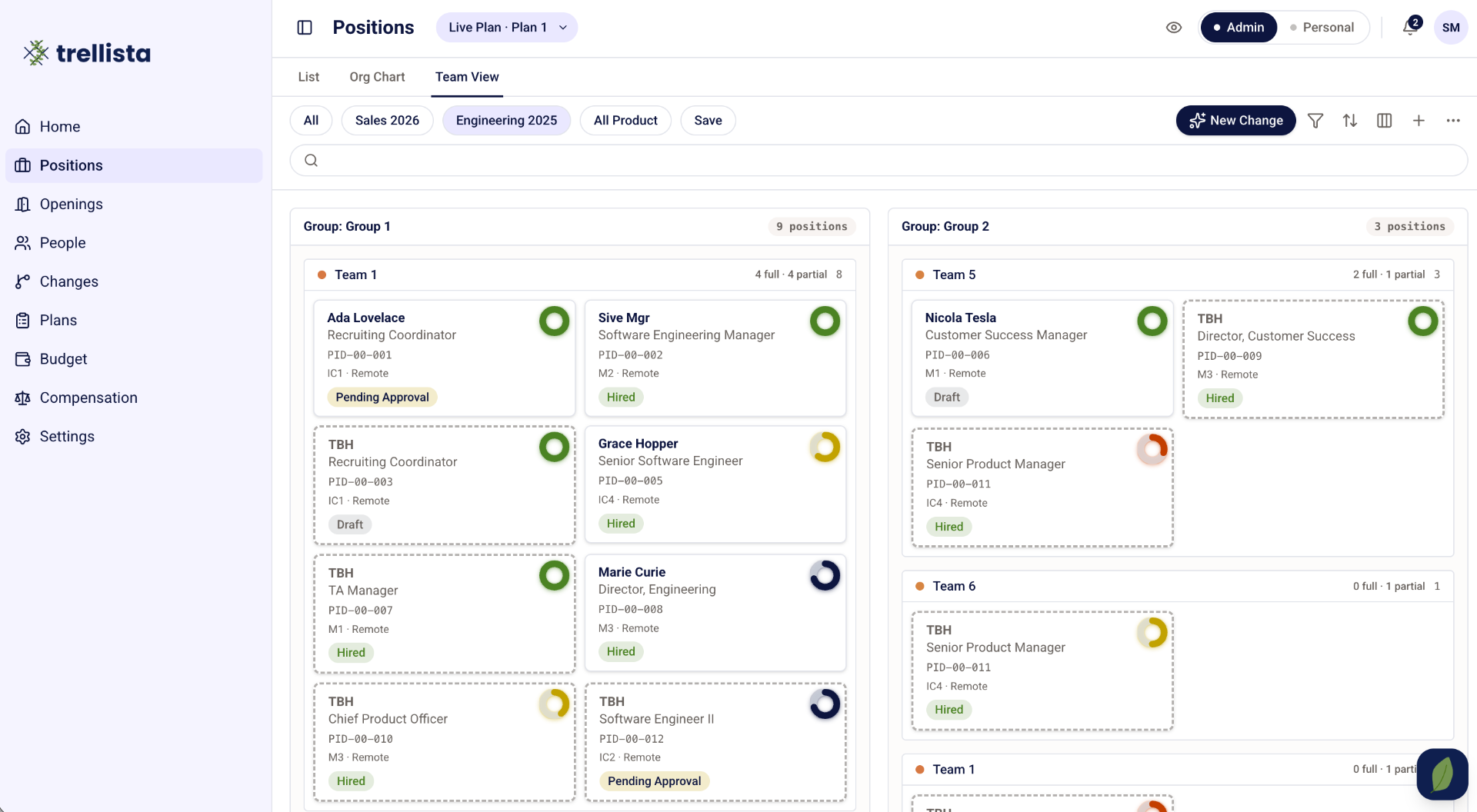Open the SM user avatar menu
Screen dimensions: 1477x812
click(x=1451, y=28)
